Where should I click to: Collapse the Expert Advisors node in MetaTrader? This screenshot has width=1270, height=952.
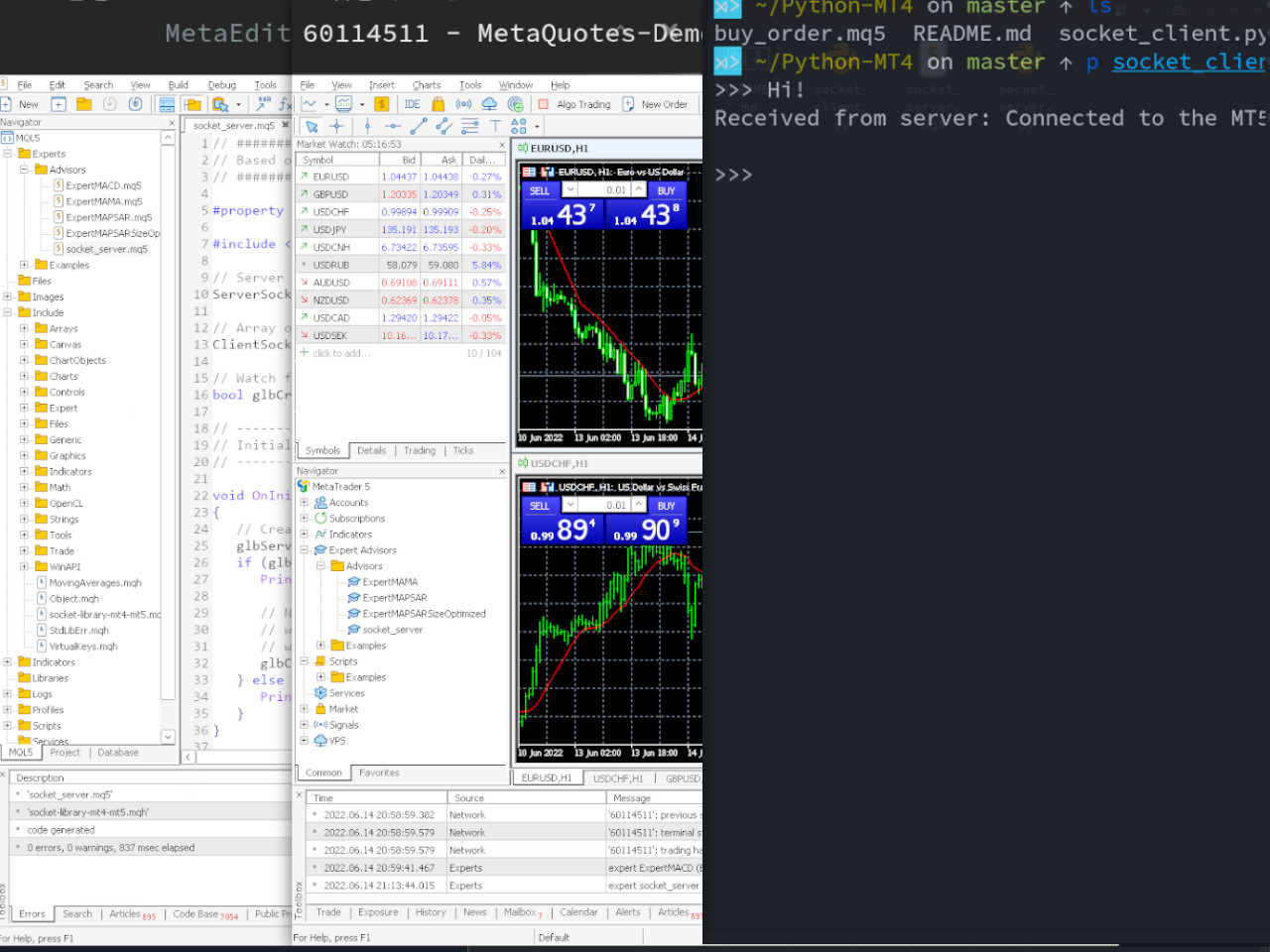[x=305, y=550]
